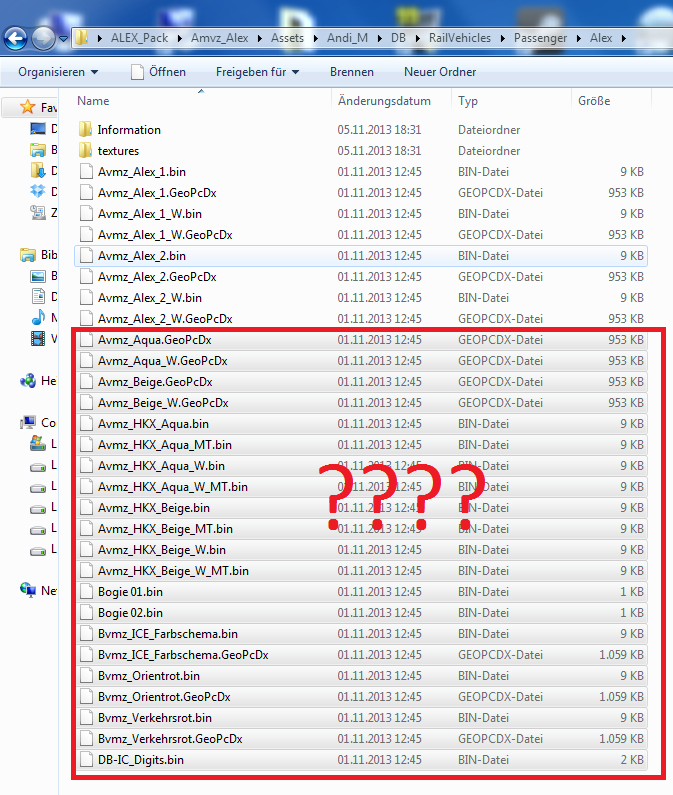Select file Bvmz_ICE_Farbschema.GeoPcDx

point(361,655)
